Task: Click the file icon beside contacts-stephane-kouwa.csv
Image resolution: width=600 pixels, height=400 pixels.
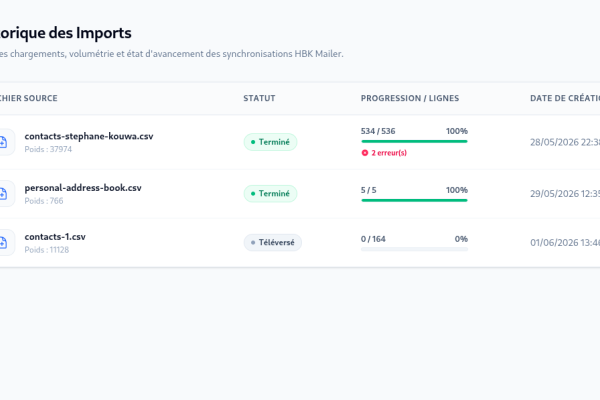Action: click(x=3, y=142)
